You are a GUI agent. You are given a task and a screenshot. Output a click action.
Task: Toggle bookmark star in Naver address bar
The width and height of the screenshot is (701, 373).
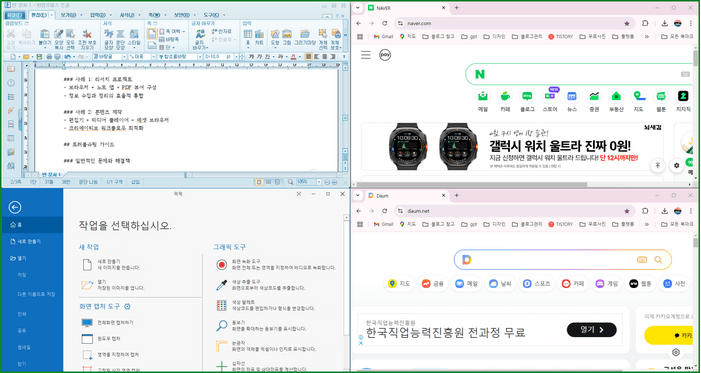click(627, 23)
